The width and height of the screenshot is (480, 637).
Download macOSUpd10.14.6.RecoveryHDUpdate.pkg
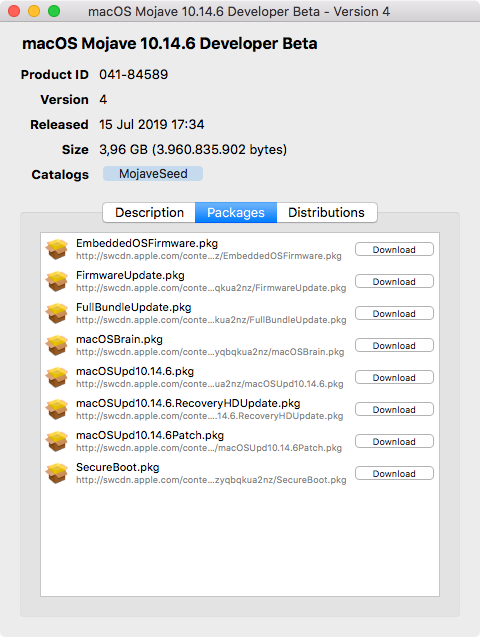coord(394,410)
